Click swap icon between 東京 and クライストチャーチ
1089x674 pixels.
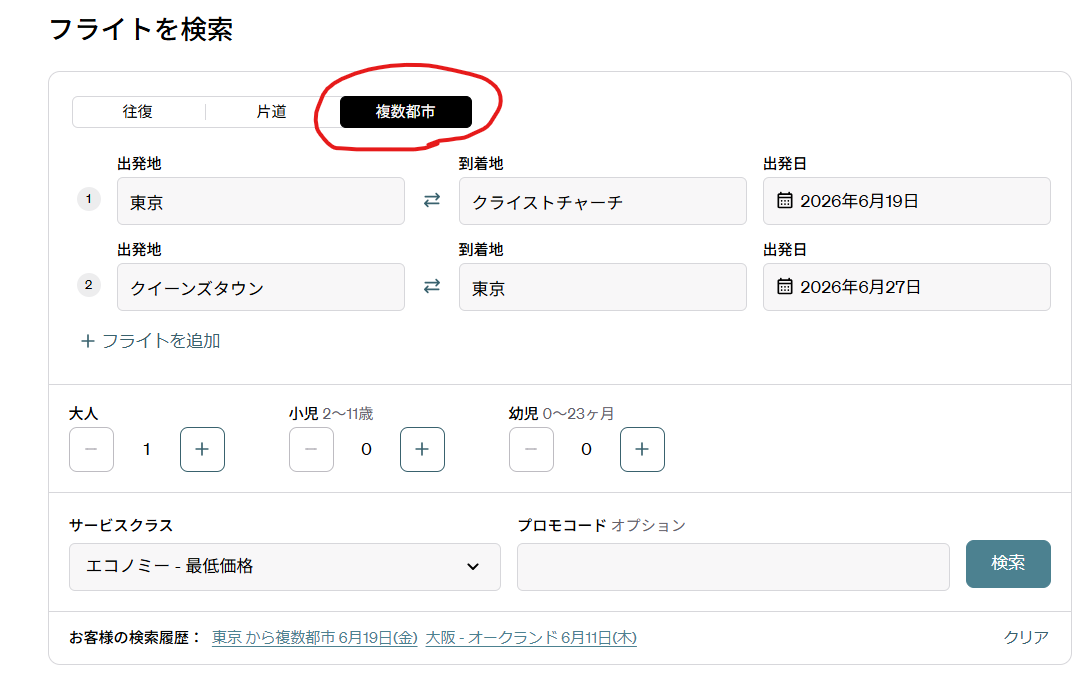(432, 201)
